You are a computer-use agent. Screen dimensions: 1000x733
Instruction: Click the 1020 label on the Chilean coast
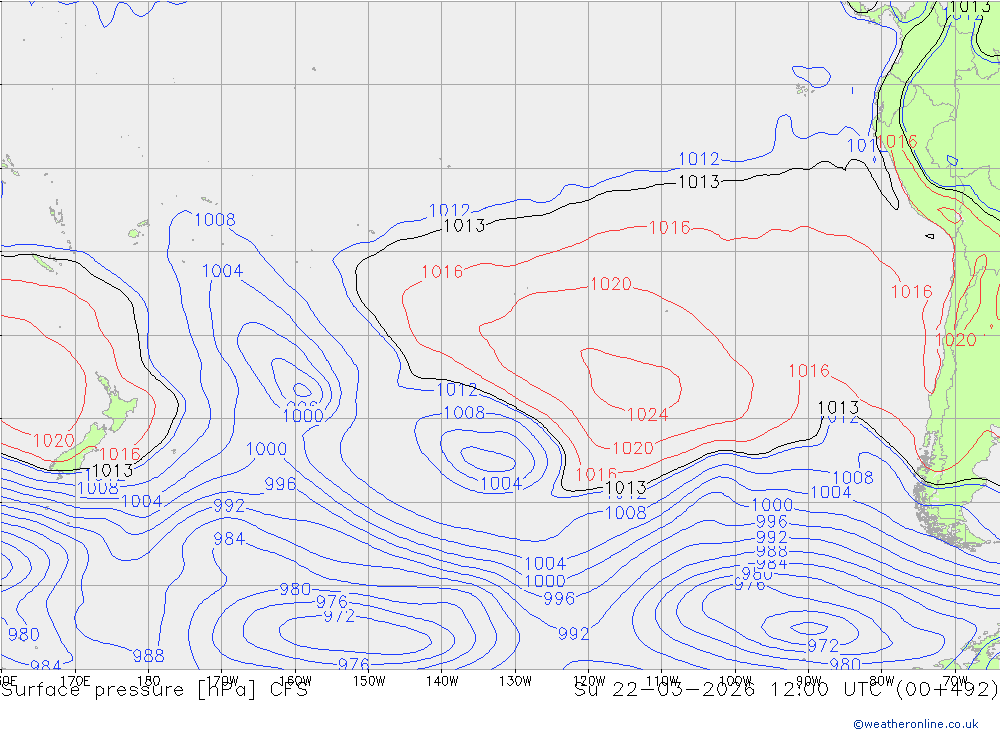coord(955,340)
